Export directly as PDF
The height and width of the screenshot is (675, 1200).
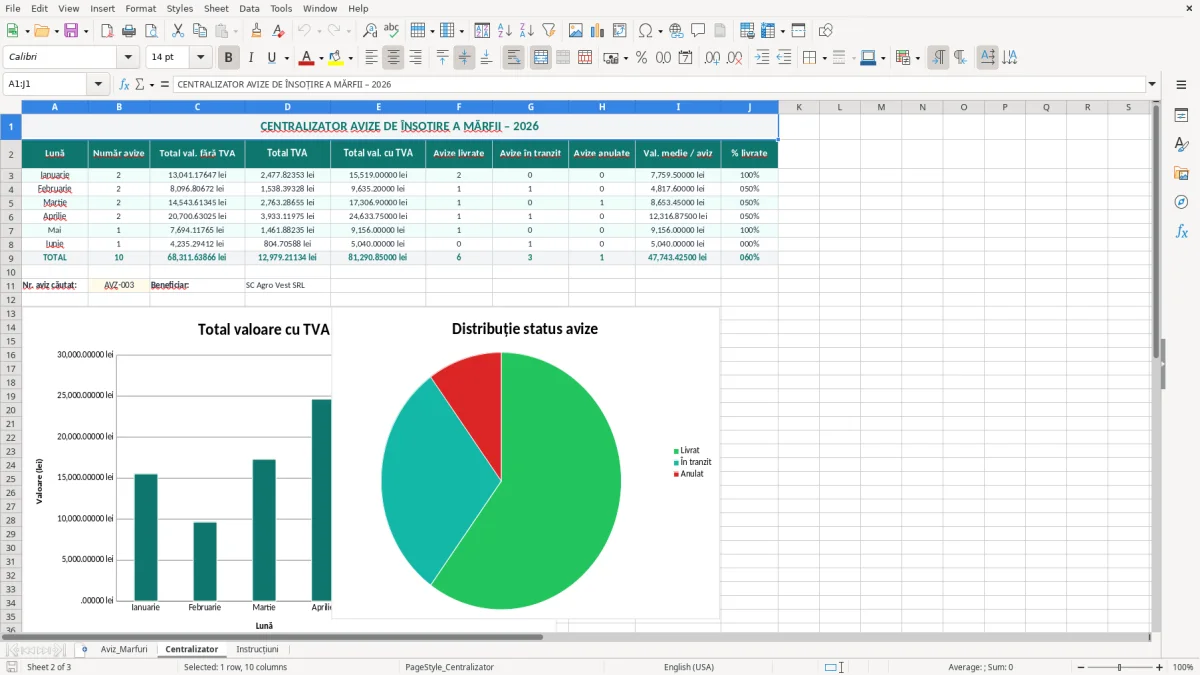point(107,31)
